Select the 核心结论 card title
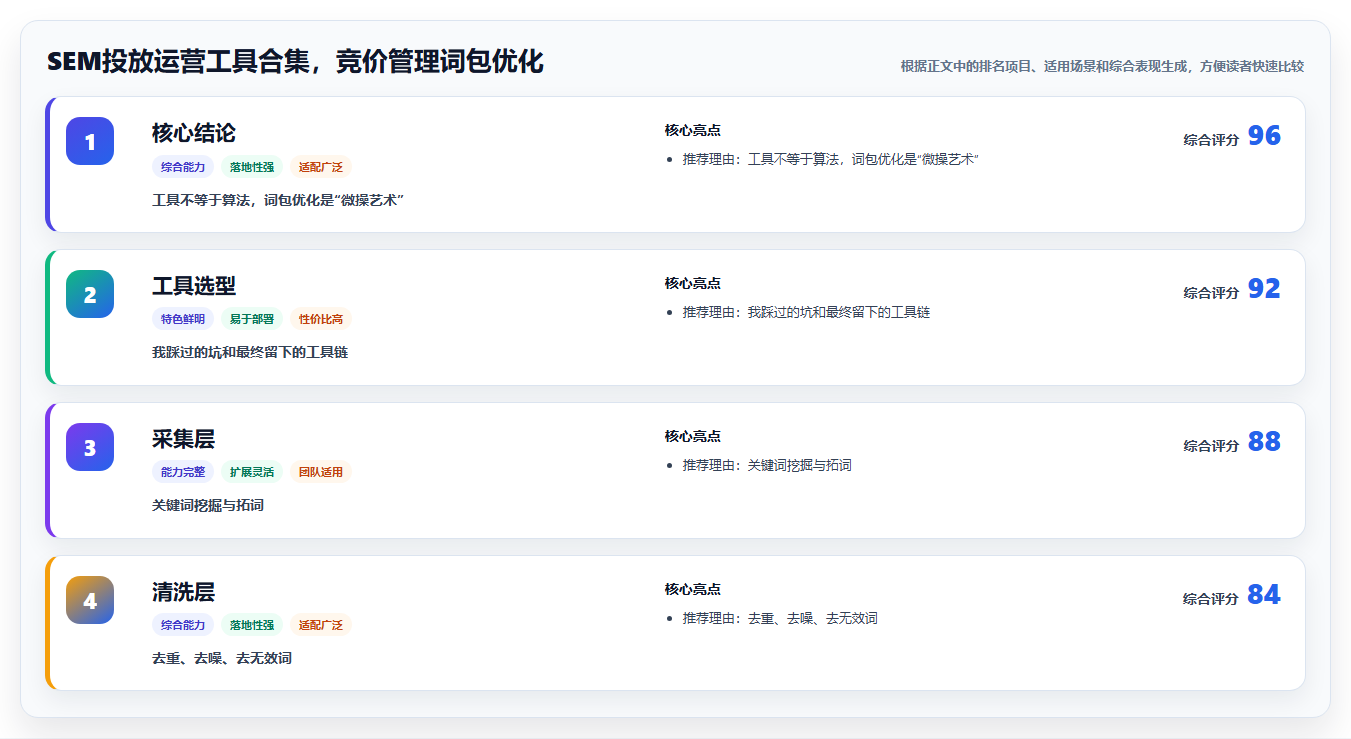 [194, 133]
